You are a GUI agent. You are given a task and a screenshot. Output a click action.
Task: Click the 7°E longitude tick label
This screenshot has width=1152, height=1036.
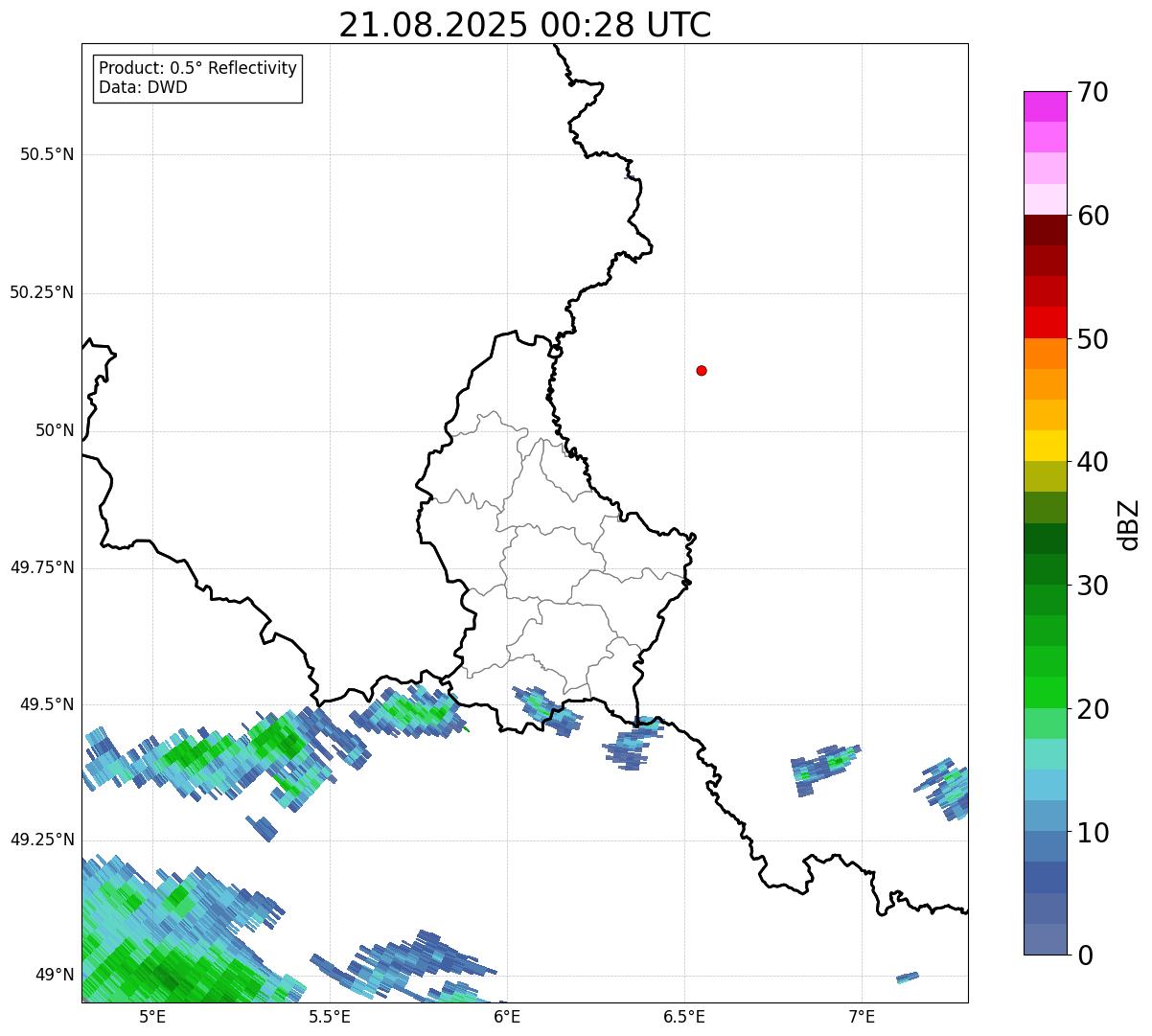(862, 1017)
